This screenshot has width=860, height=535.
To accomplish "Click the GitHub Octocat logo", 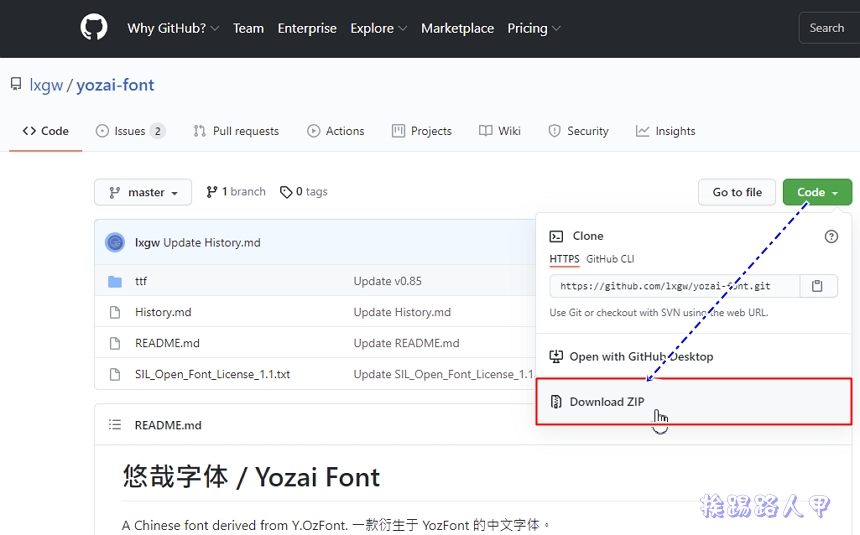I will (94, 27).
